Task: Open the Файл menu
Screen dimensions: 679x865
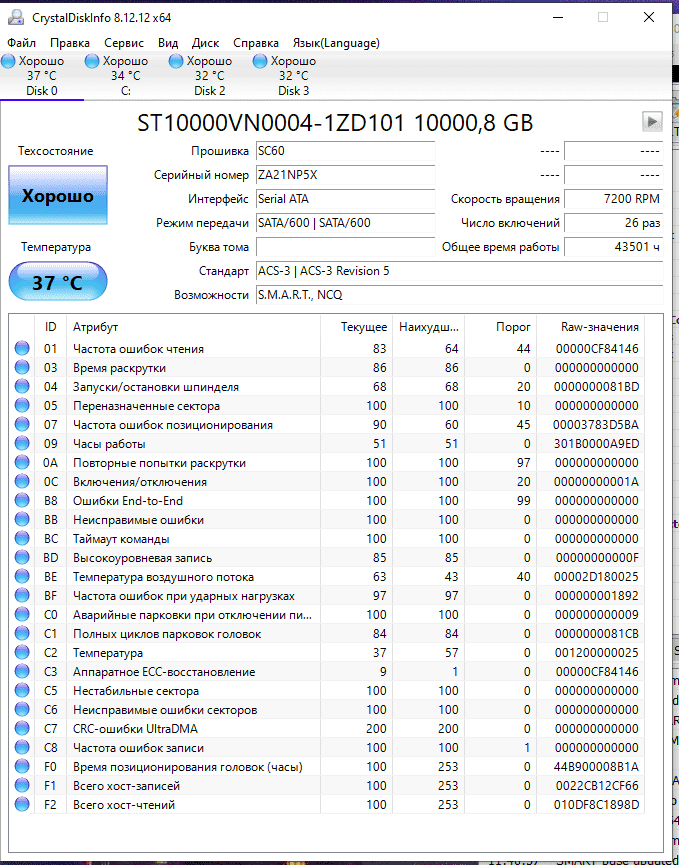Action: (x=21, y=43)
